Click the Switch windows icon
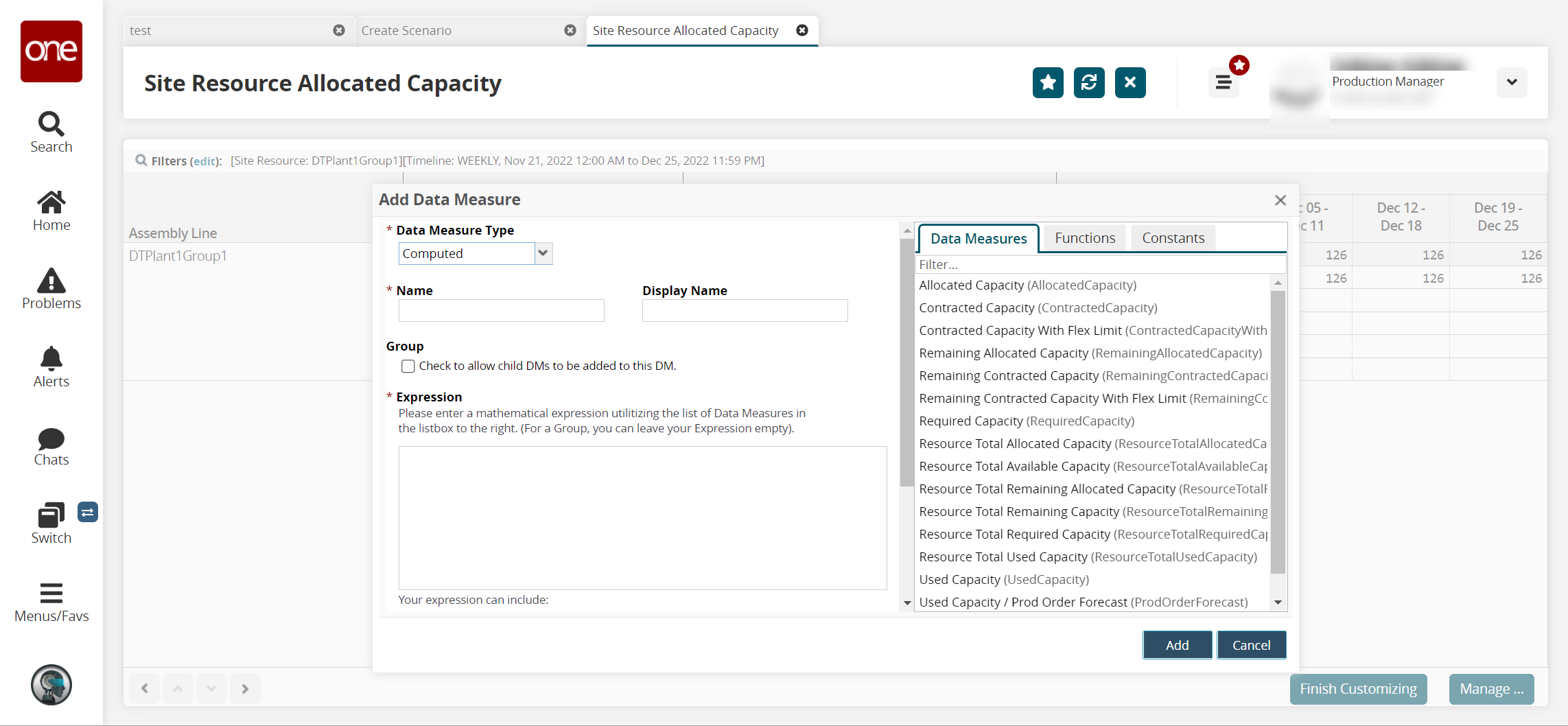This screenshot has height=726, width=1568. 51,515
